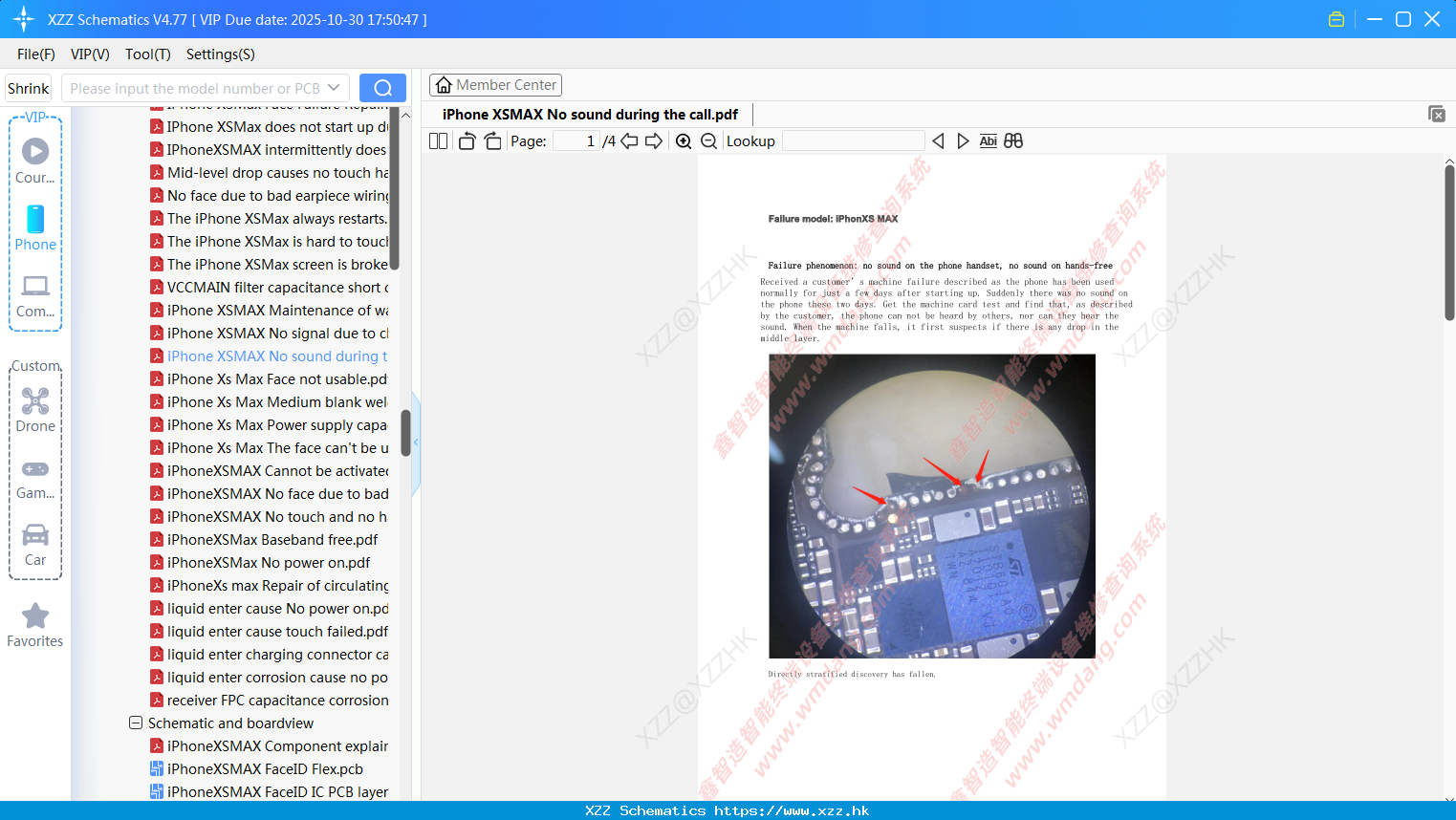The width and height of the screenshot is (1456, 820).
Task: Select iPhone XSMAX No sound during file
Action: pyautogui.click(x=270, y=356)
